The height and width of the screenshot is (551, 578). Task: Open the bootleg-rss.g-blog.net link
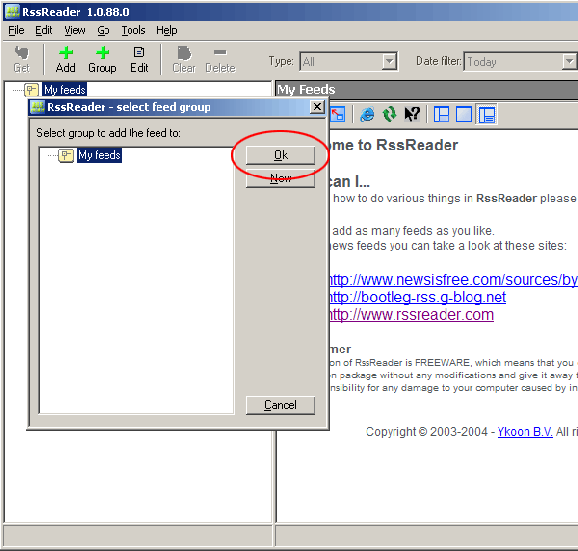pyautogui.click(x=418, y=297)
